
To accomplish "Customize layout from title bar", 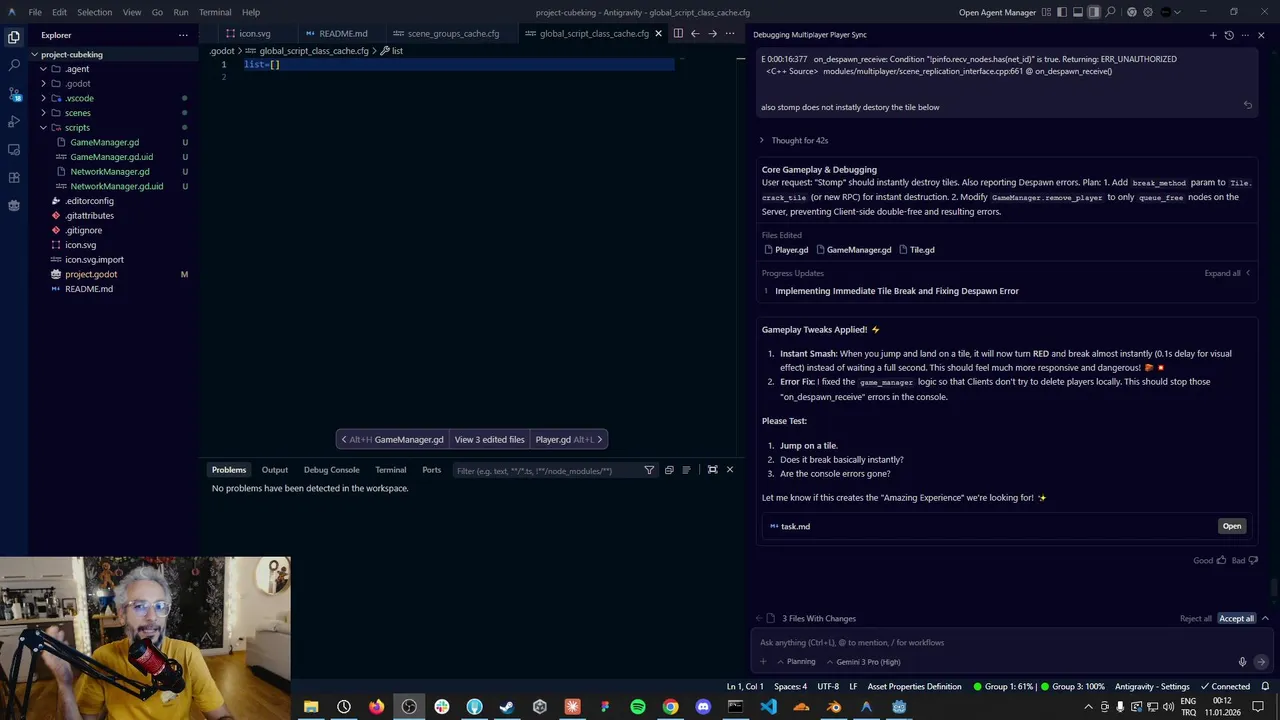I will (x=1045, y=12).
